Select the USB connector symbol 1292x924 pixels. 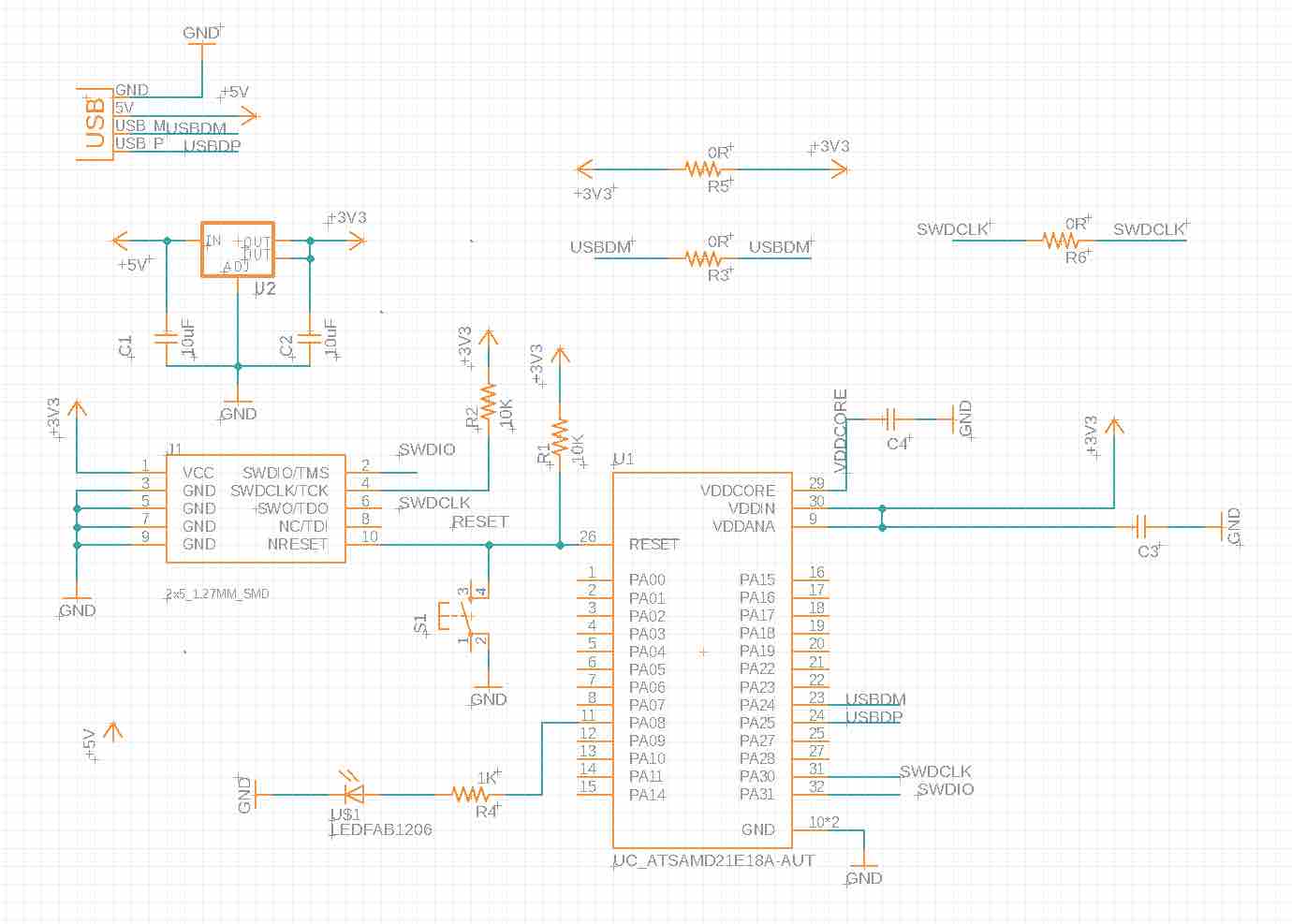click(x=95, y=124)
